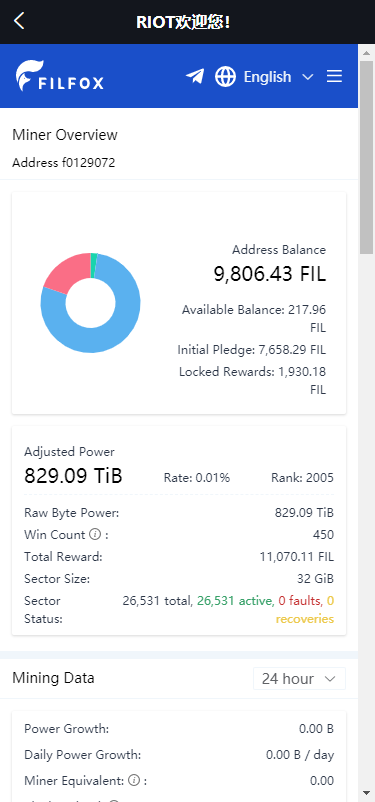The width and height of the screenshot is (375, 802).
Task: Click the page scrollbar thumb
Action: click(x=367, y=158)
